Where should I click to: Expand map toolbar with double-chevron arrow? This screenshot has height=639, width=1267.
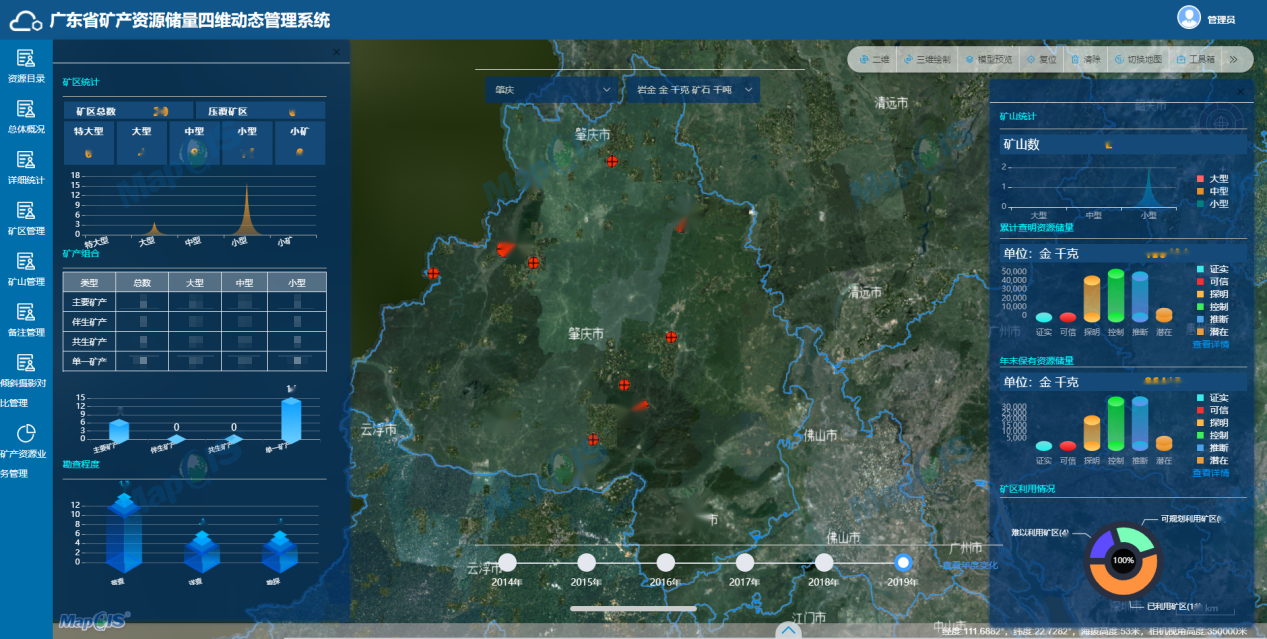pos(1234,60)
